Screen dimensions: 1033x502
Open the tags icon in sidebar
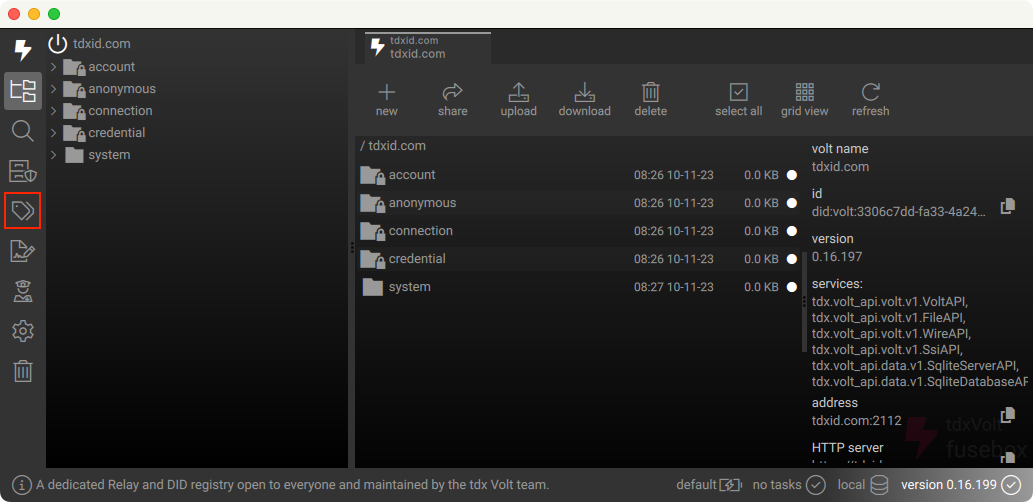pos(23,211)
